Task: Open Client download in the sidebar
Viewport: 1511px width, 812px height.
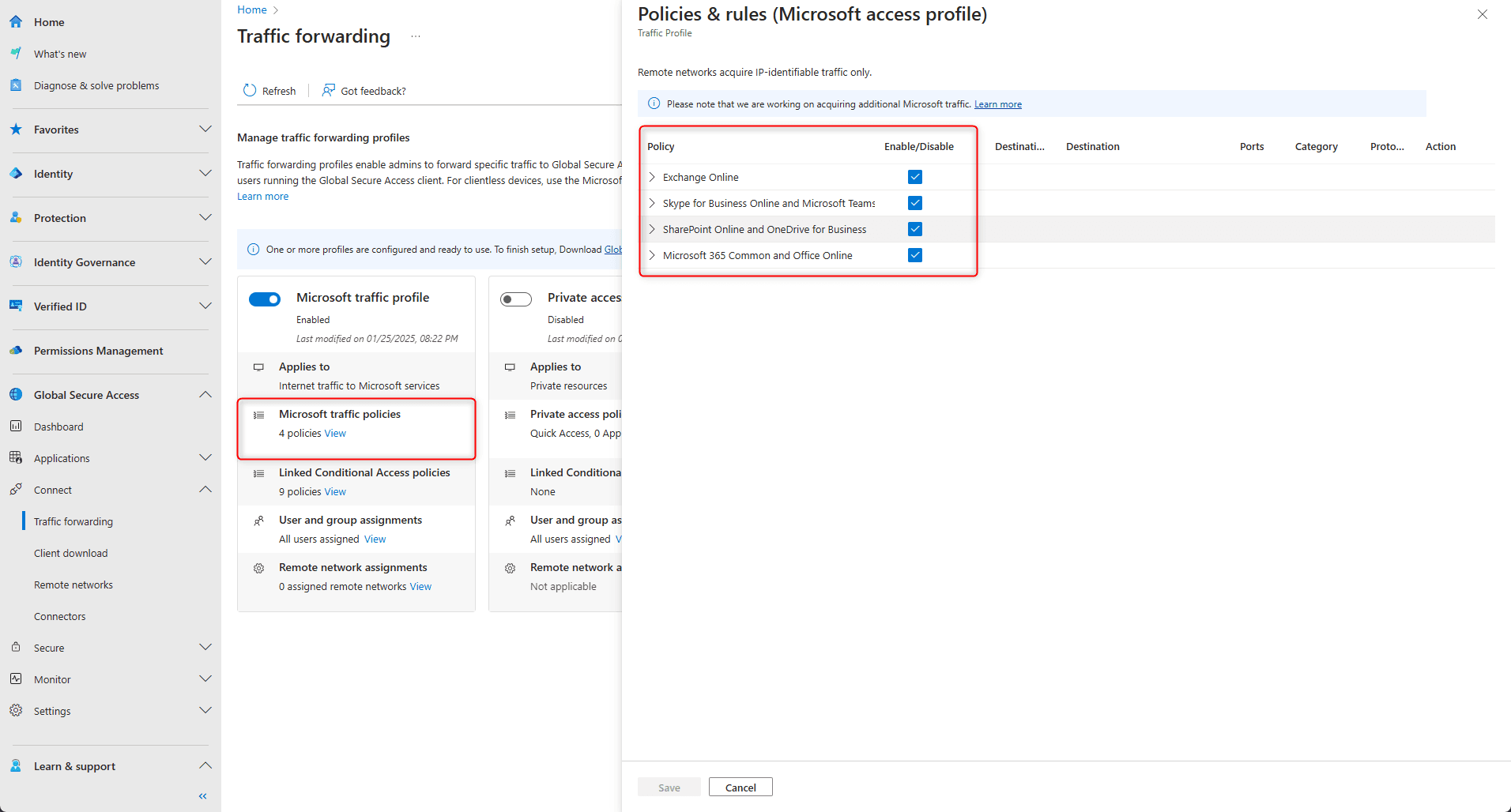Action: (x=71, y=553)
